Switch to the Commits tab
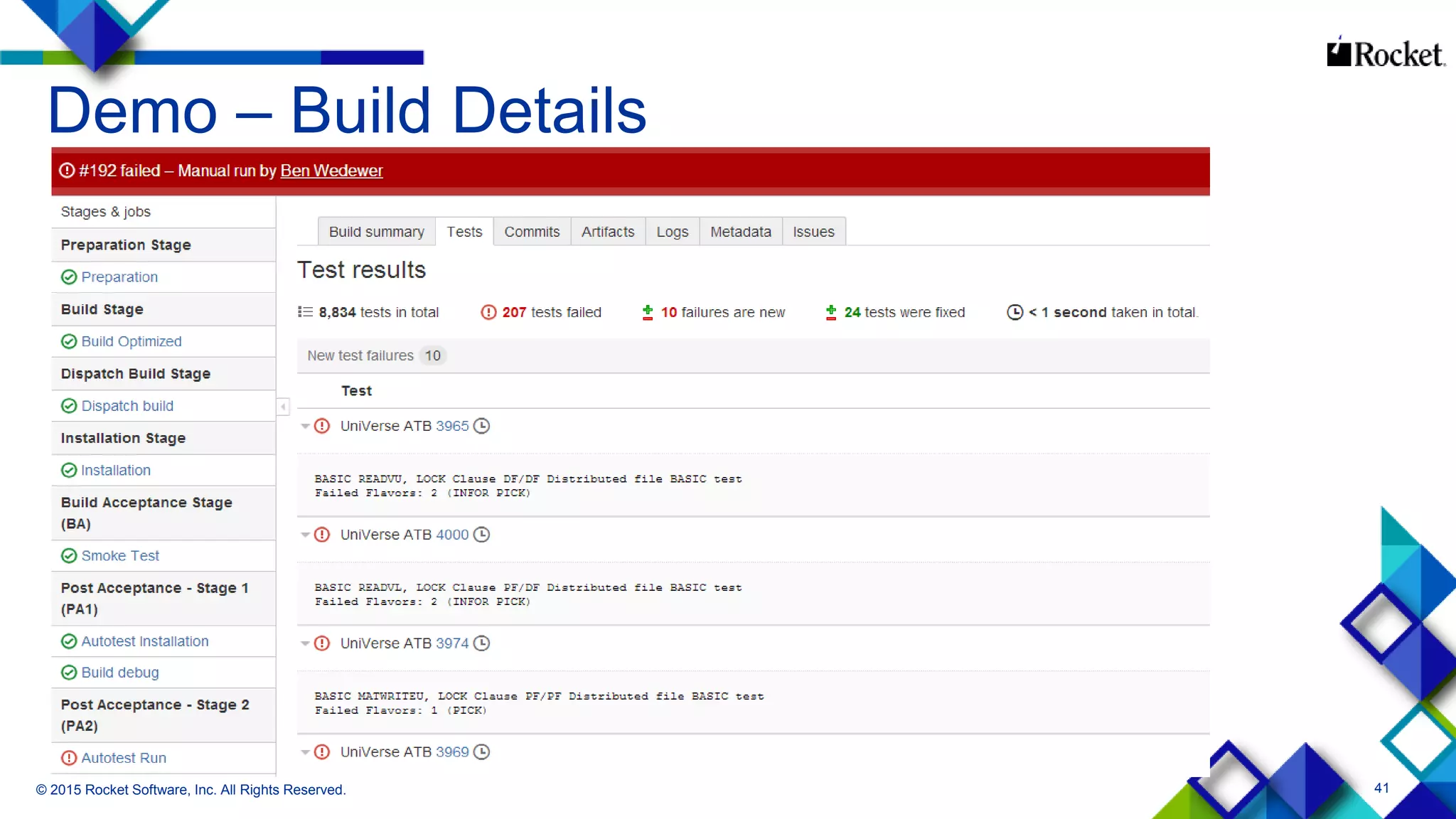This screenshot has height=819, width=1456. pos(532,232)
